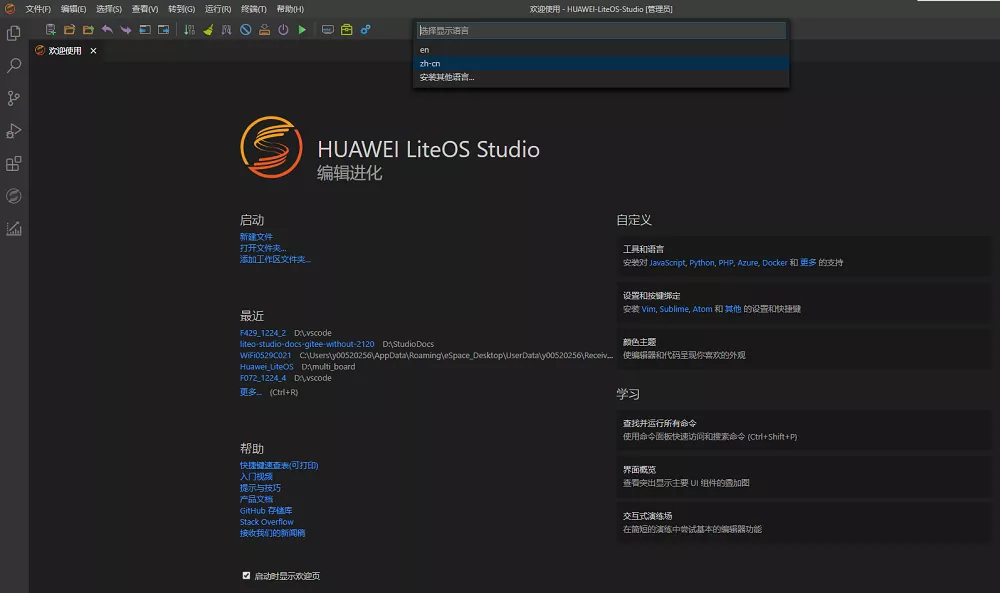Click the left panel layout toolbar icon
Image resolution: width=1000 pixels, height=593 pixels.
(145, 29)
